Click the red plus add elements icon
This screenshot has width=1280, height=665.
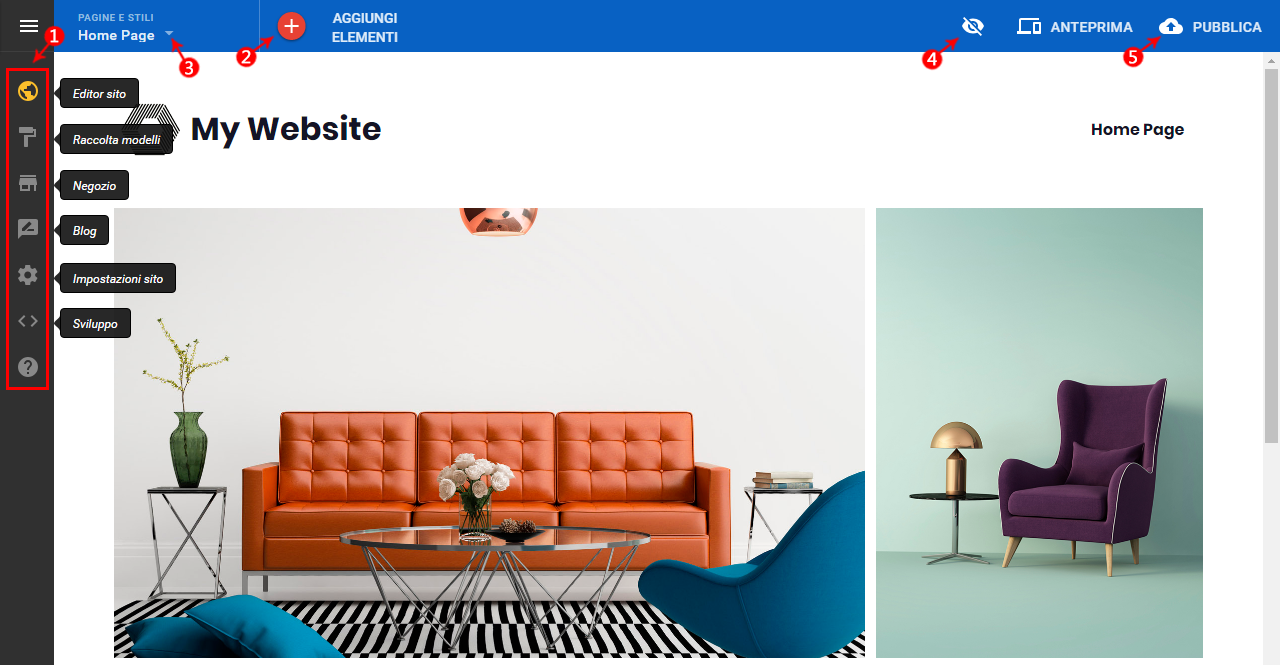[x=291, y=26]
